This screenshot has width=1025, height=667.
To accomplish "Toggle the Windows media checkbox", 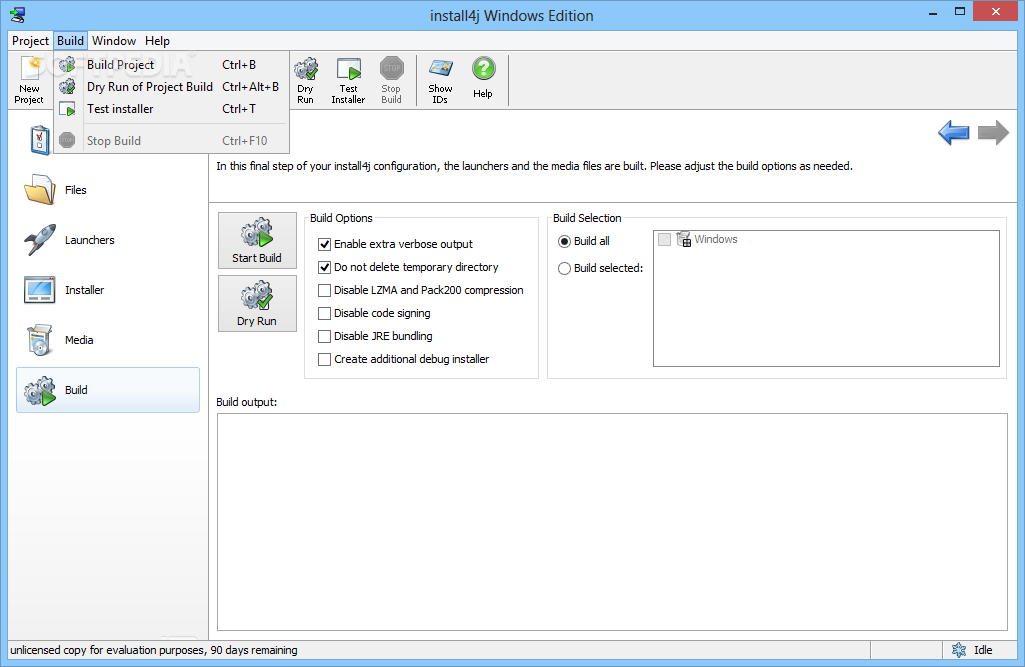I will [x=664, y=239].
